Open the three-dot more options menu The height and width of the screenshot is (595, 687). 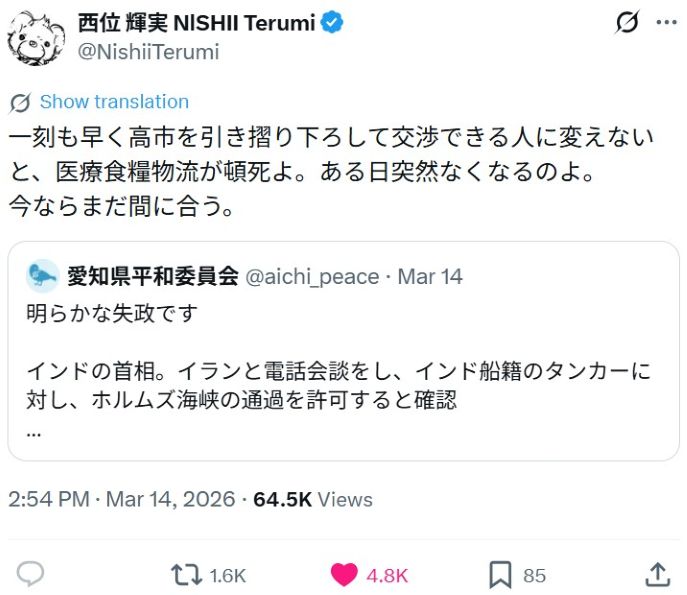pos(666,22)
